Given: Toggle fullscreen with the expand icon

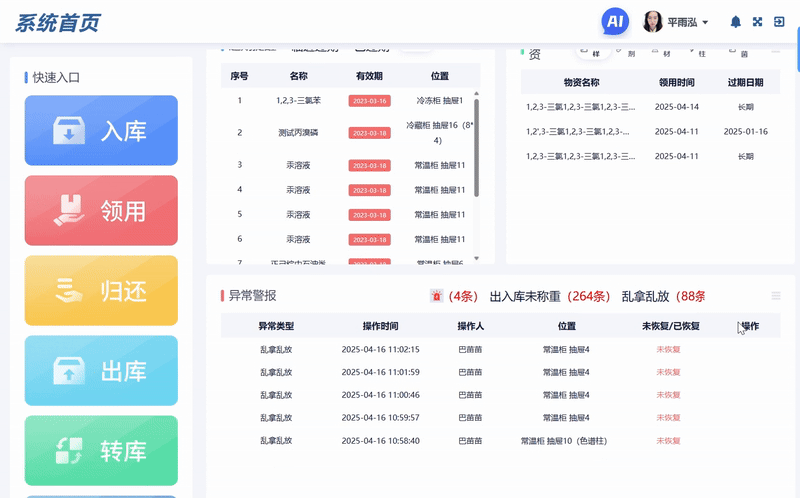Looking at the screenshot, I should tap(757, 21).
